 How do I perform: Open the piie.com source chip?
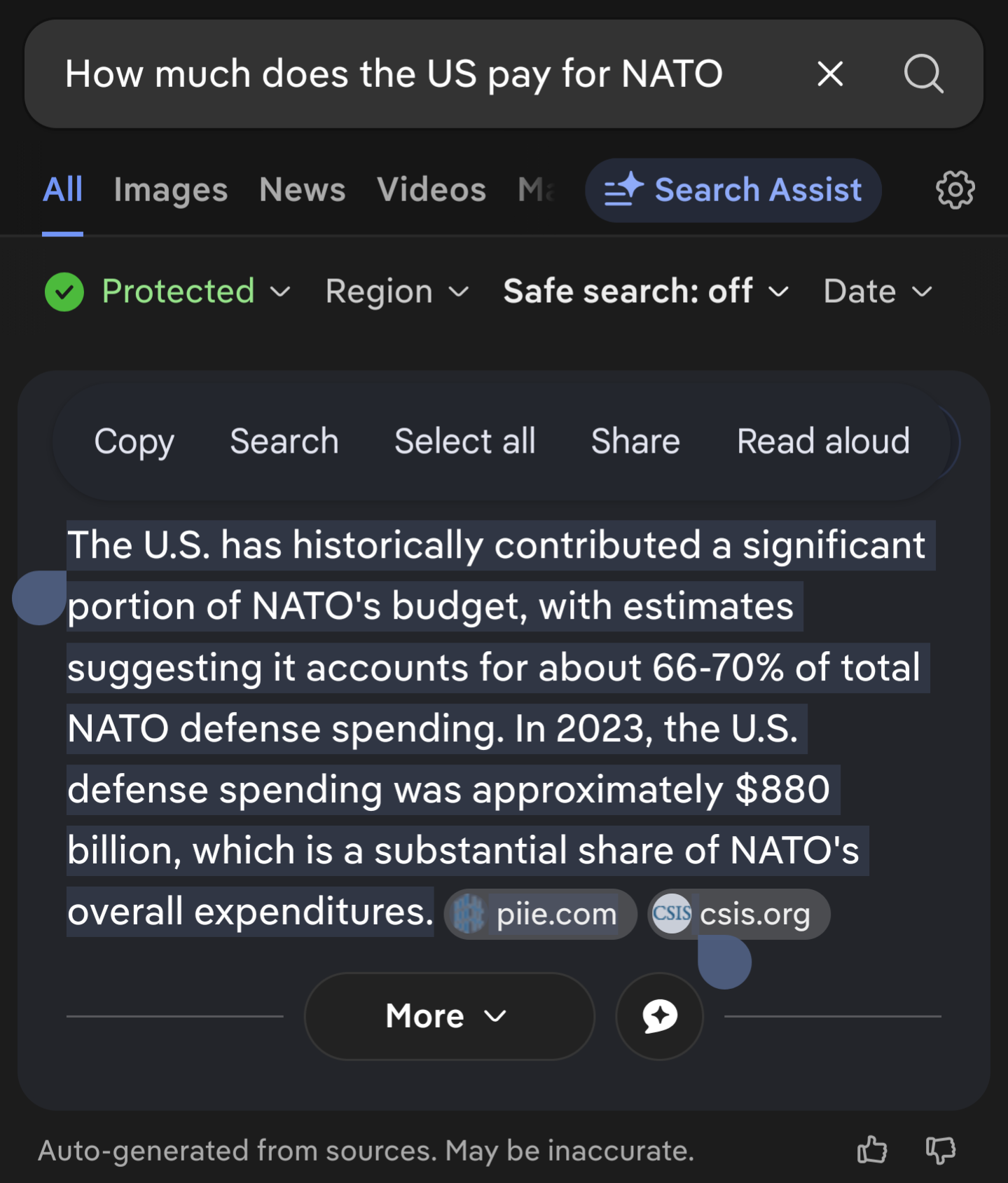coord(540,914)
